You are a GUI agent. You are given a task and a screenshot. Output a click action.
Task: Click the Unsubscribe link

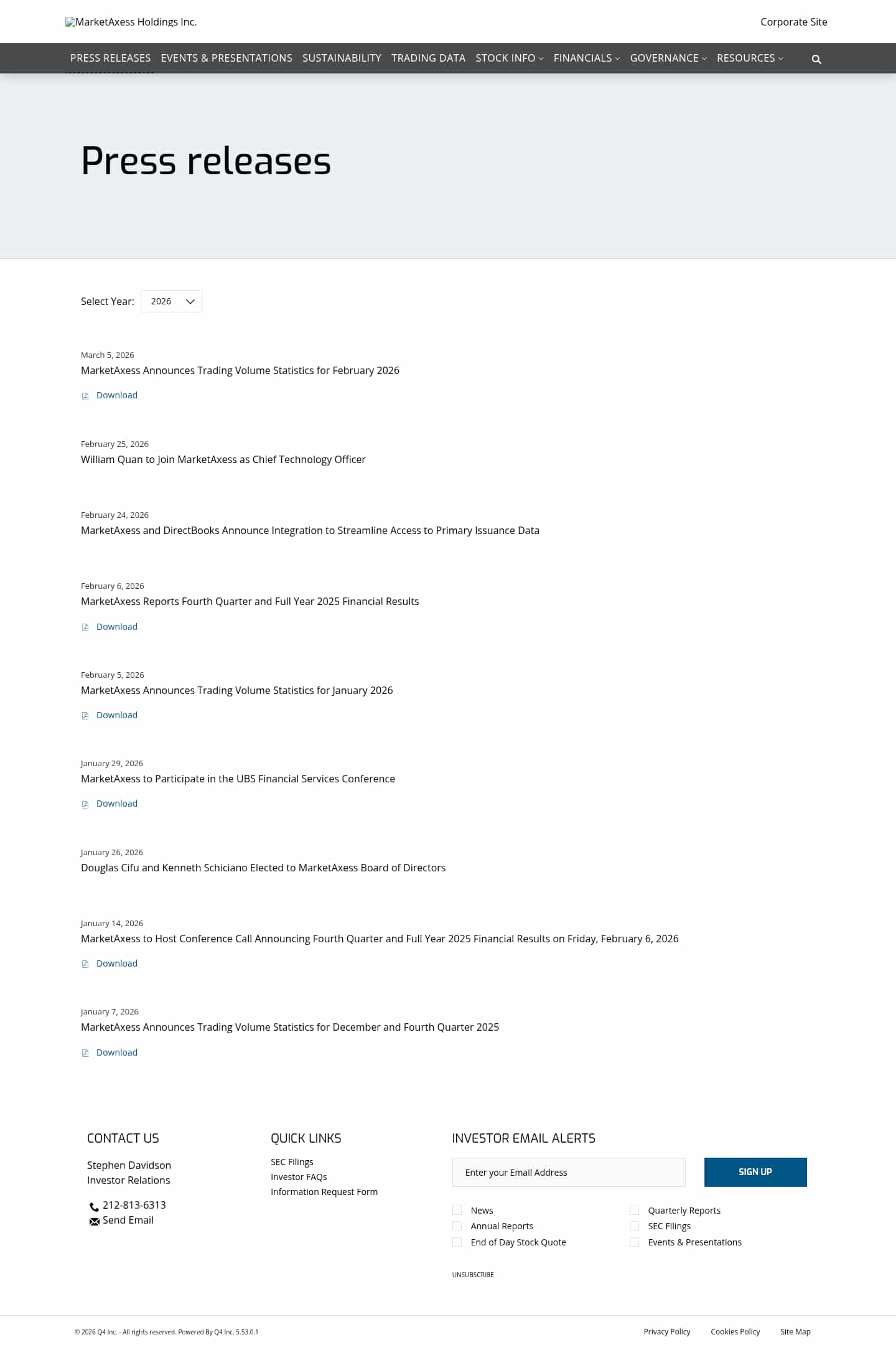coord(473,1275)
